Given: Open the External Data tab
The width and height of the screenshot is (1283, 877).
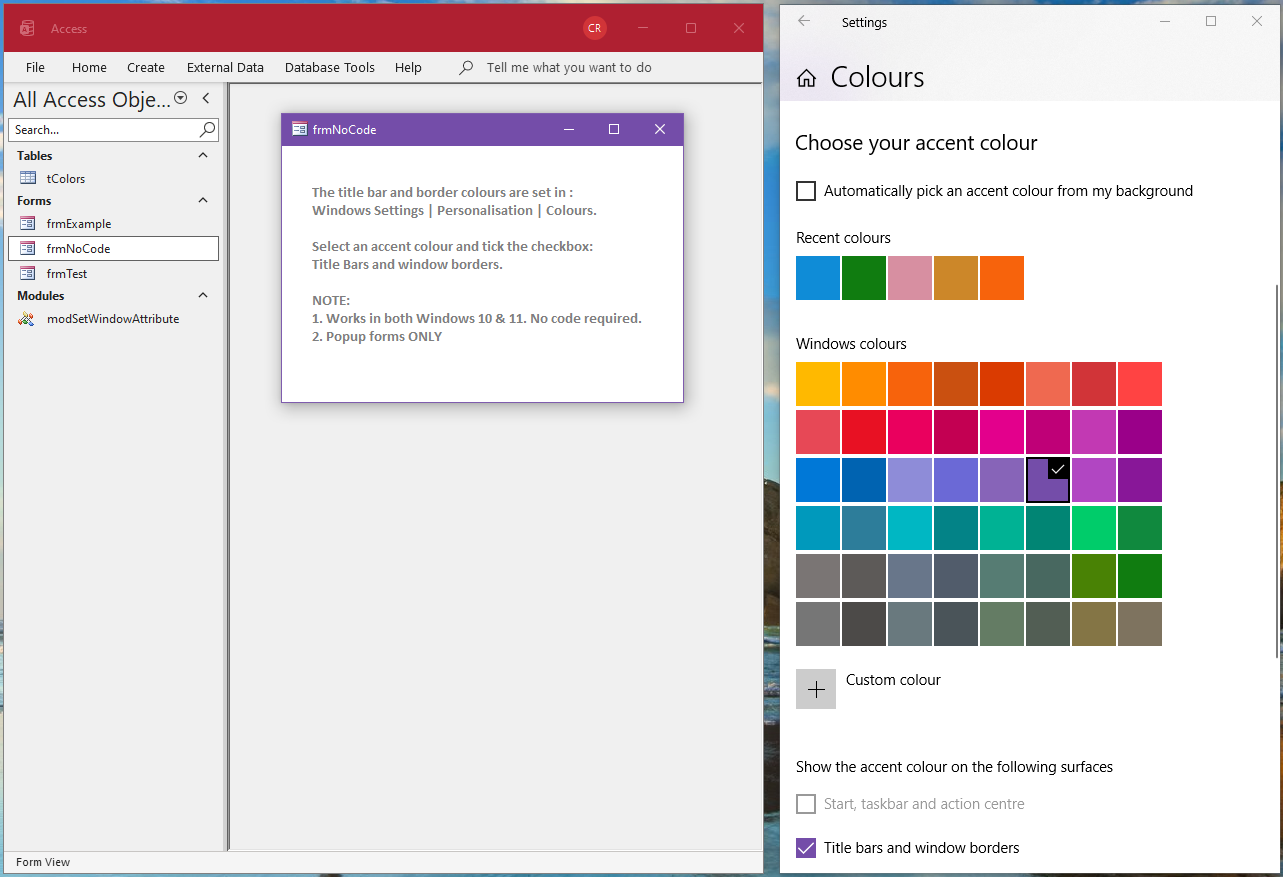Looking at the screenshot, I should coord(225,68).
